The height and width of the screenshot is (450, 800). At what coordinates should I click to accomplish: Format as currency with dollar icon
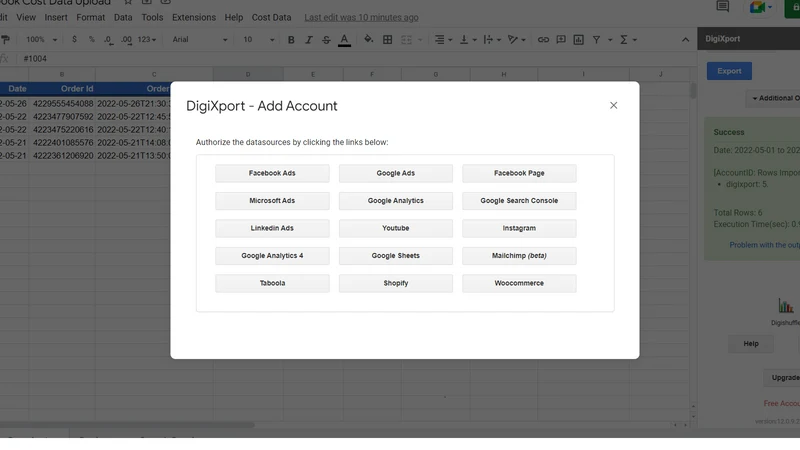(x=74, y=39)
